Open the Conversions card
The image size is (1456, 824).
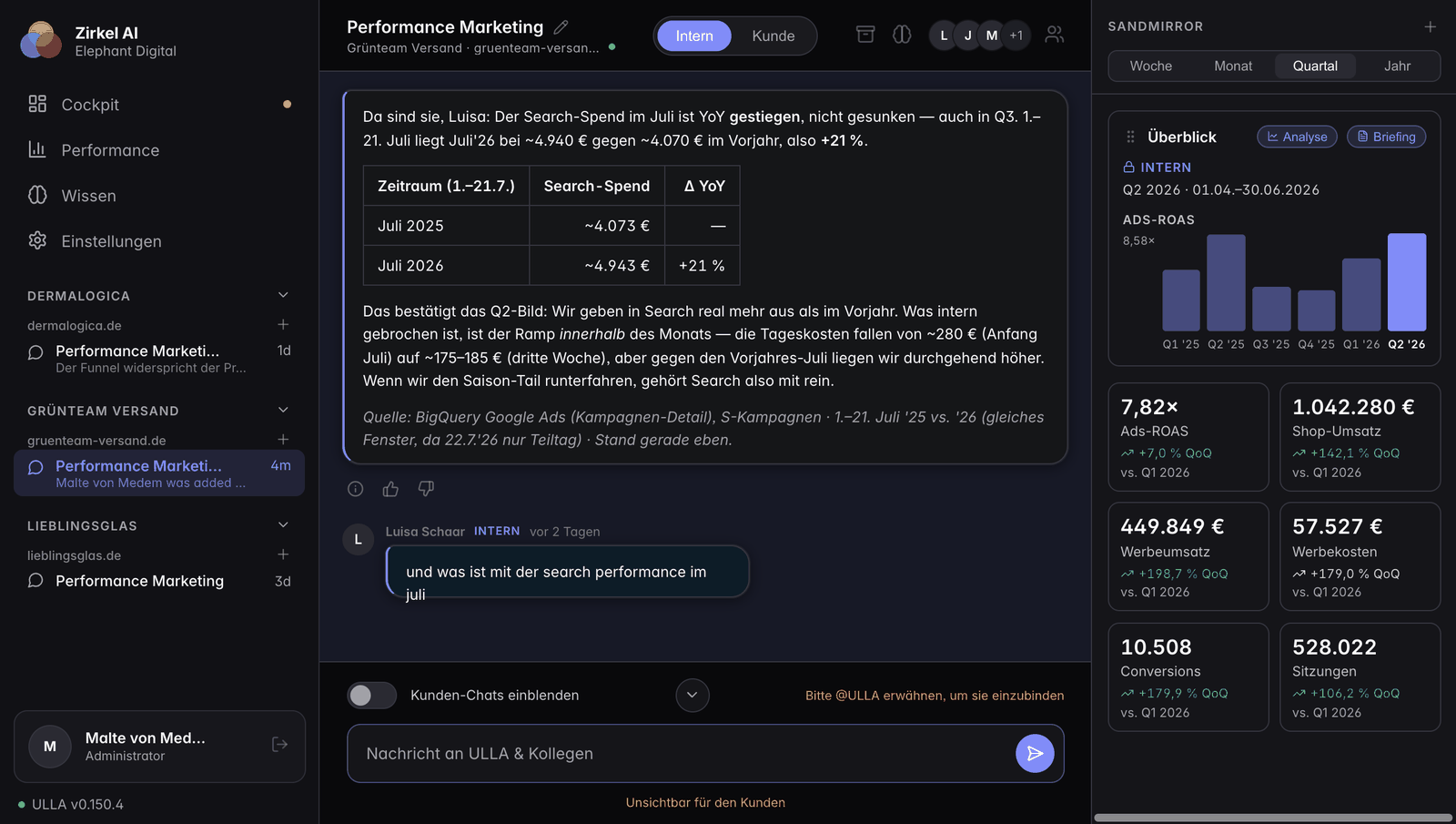(1188, 676)
